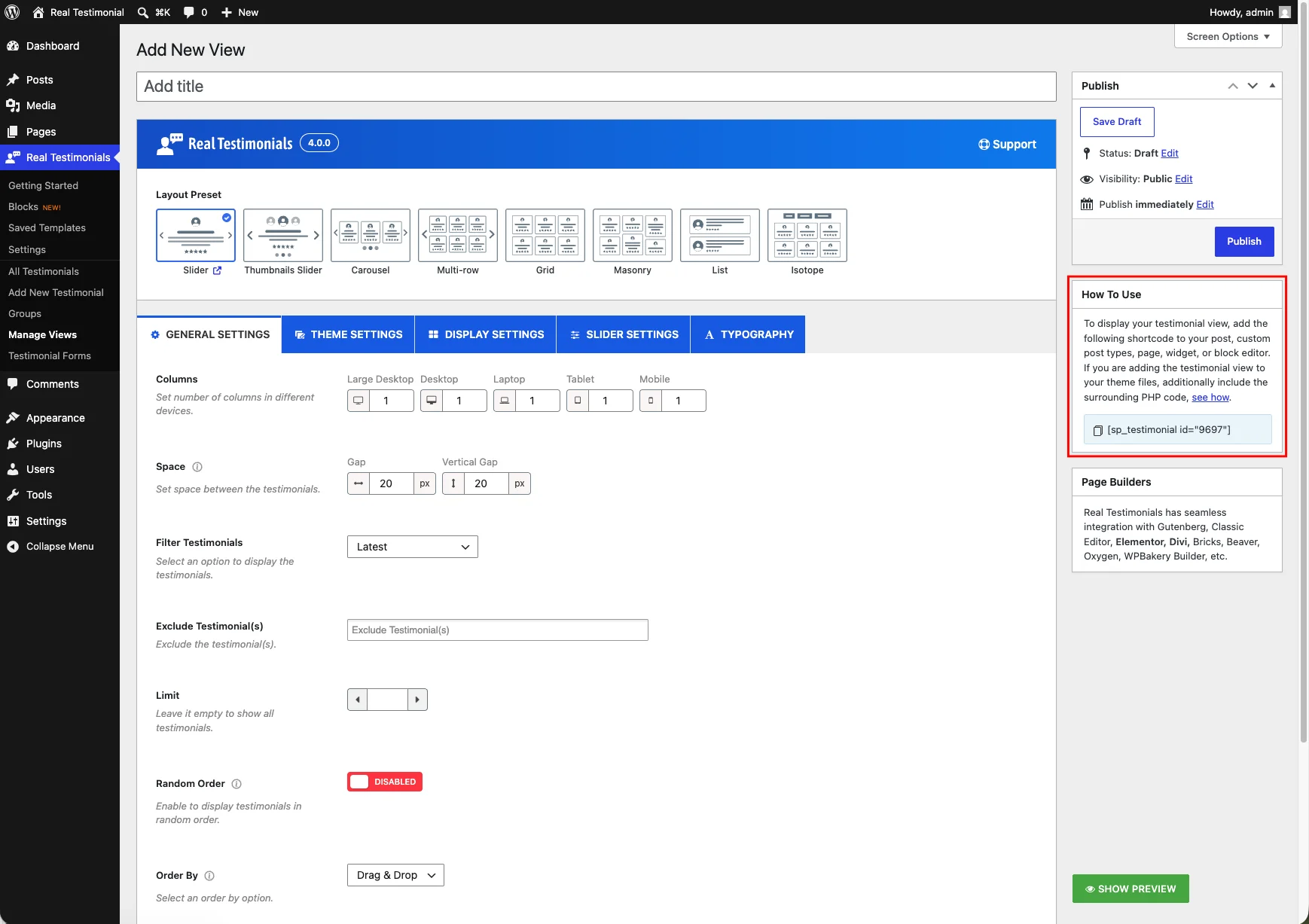Copy the sp_testimonial shortcode via copy icon
This screenshot has height=924, width=1309.
click(x=1098, y=430)
